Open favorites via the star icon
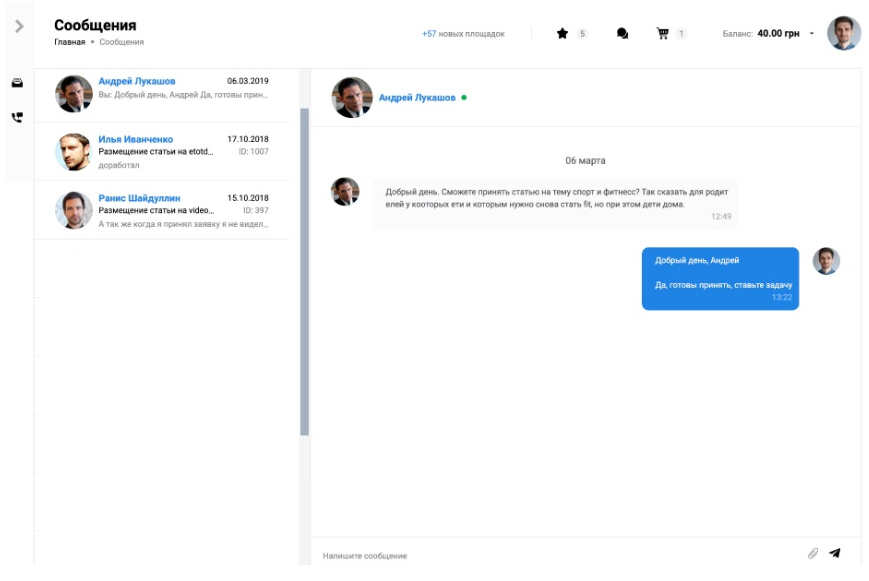 click(x=562, y=34)
